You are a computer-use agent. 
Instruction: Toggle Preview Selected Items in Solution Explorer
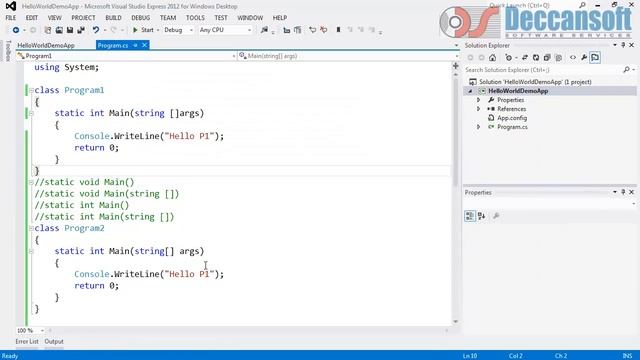coord(595,58)
